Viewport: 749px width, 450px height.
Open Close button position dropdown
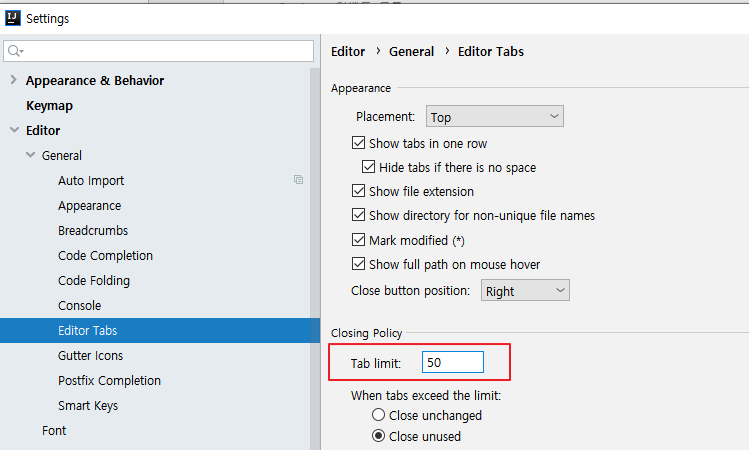click(x=525, y=290)
